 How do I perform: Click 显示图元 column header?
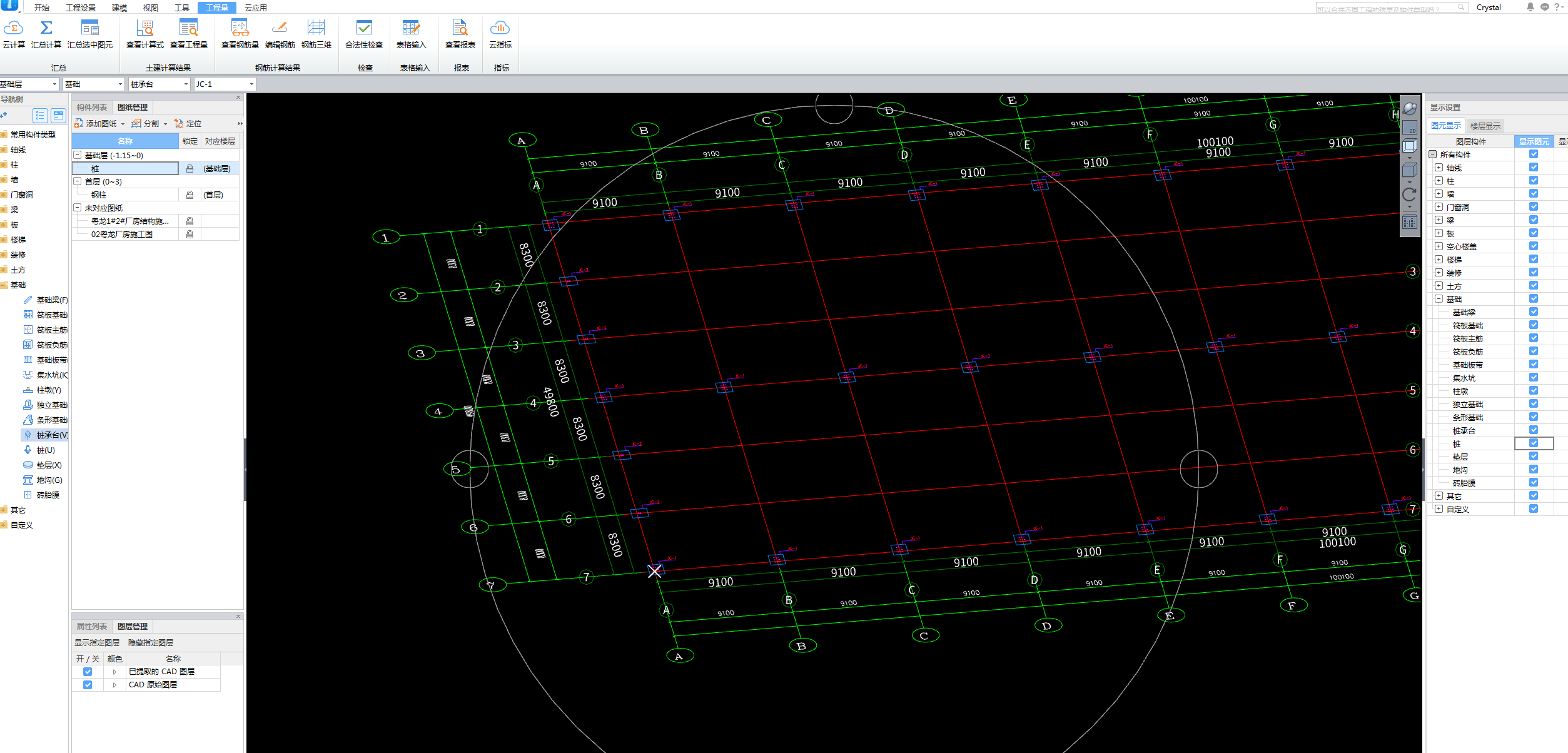[x=1534, y=141]
